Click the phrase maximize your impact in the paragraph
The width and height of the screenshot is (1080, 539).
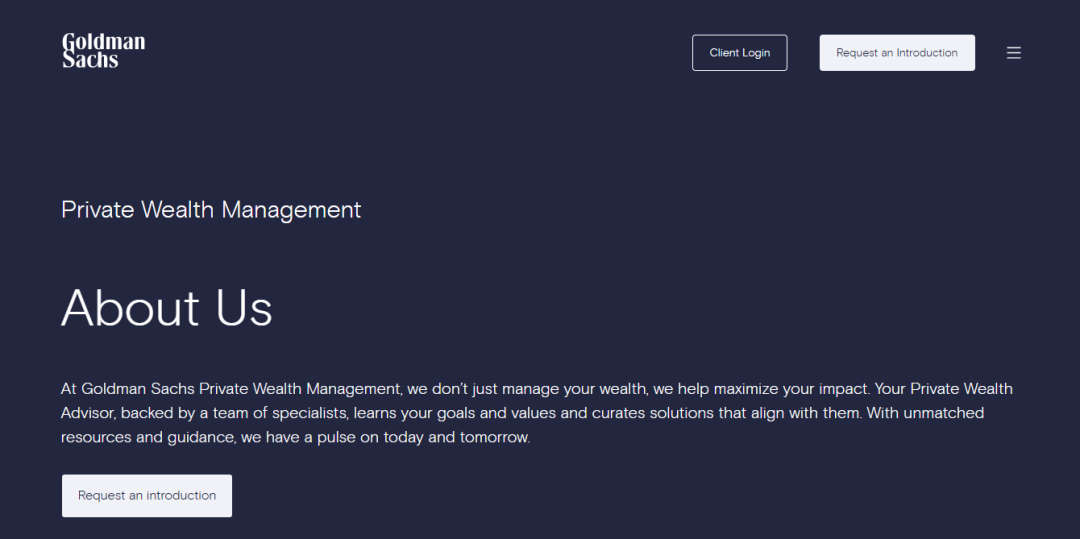pos(790,389)
